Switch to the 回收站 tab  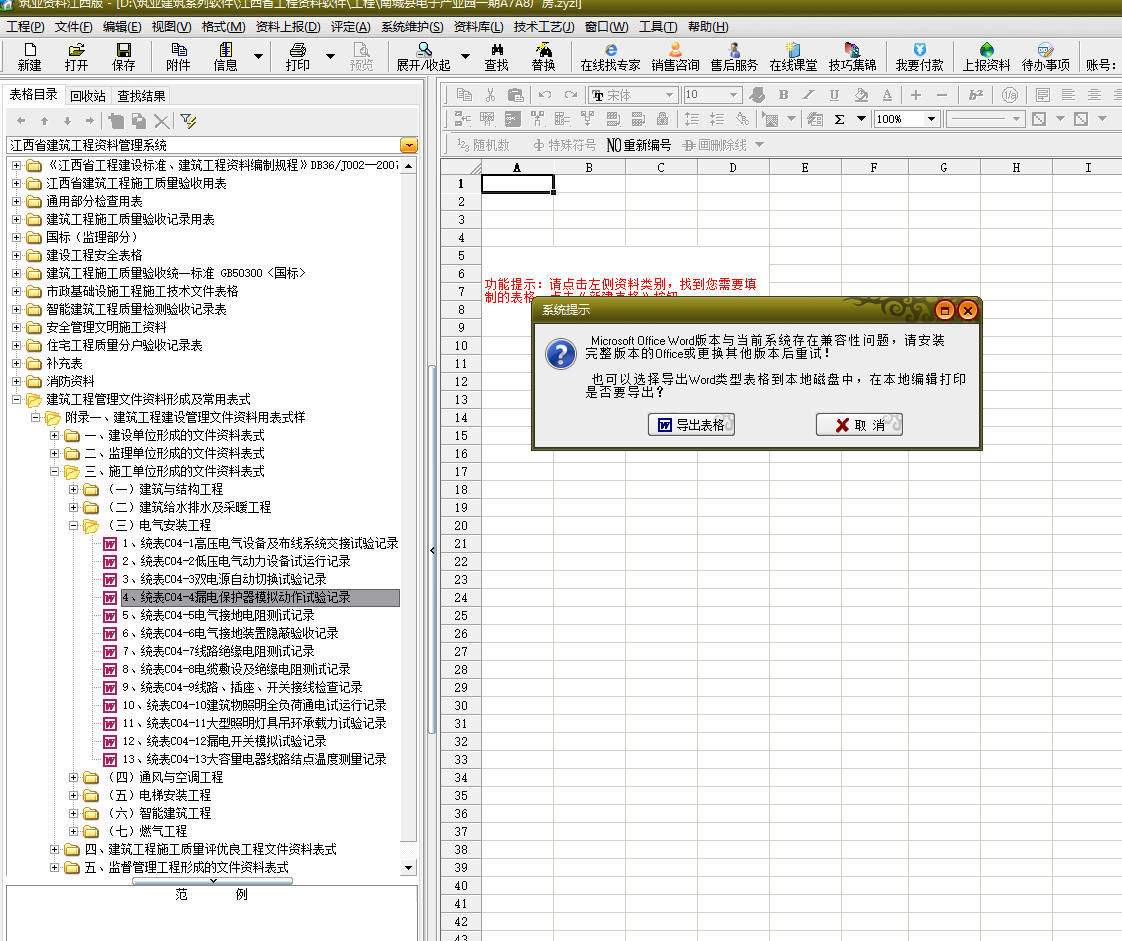(88, 96)
